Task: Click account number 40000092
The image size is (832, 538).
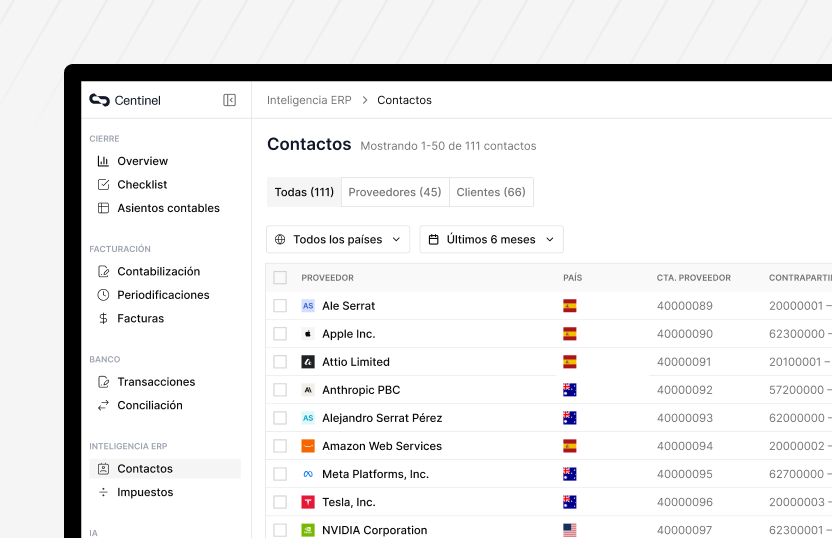Action: 684,390
